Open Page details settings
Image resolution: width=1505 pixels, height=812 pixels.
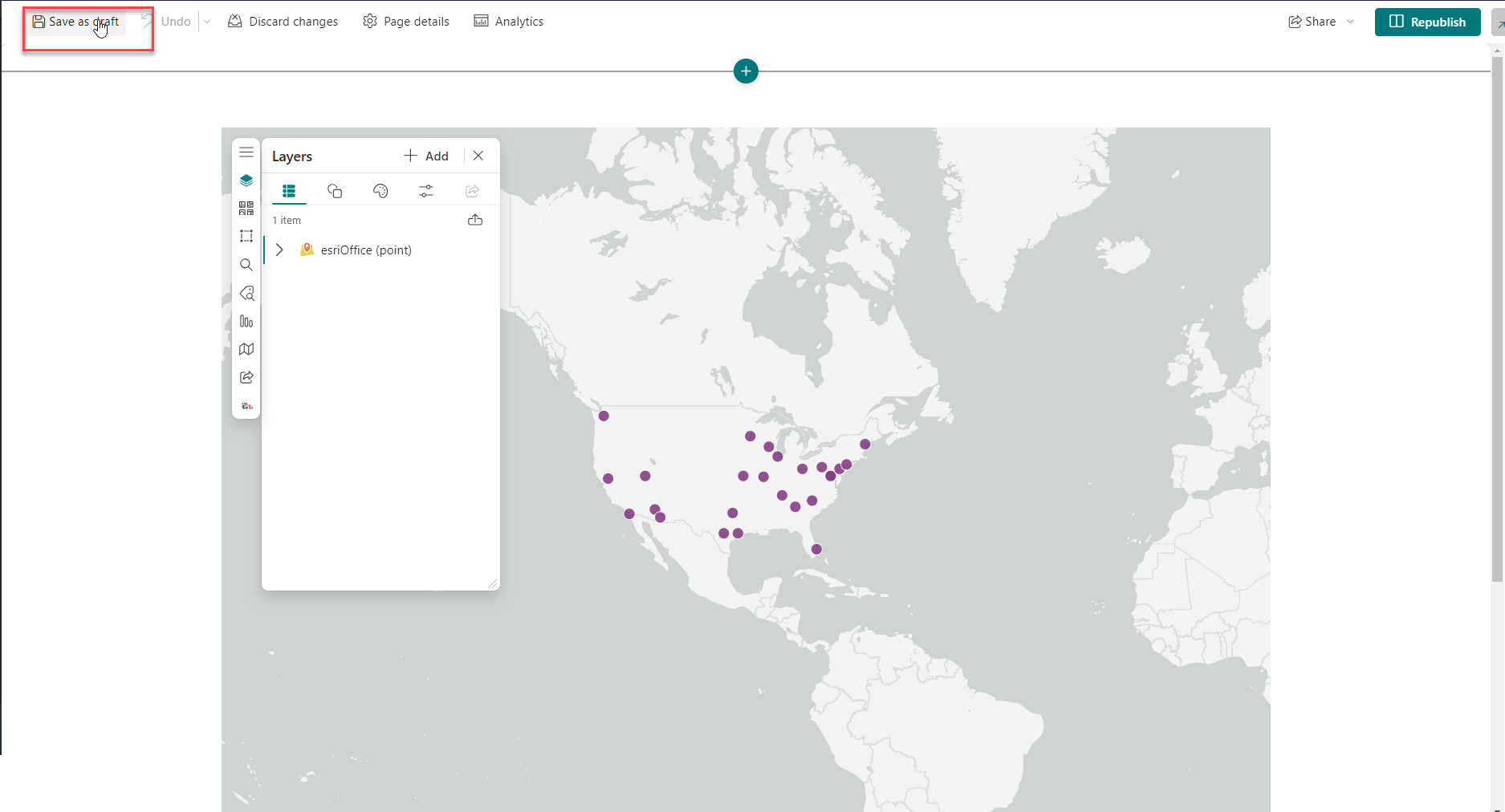(405, 21)
